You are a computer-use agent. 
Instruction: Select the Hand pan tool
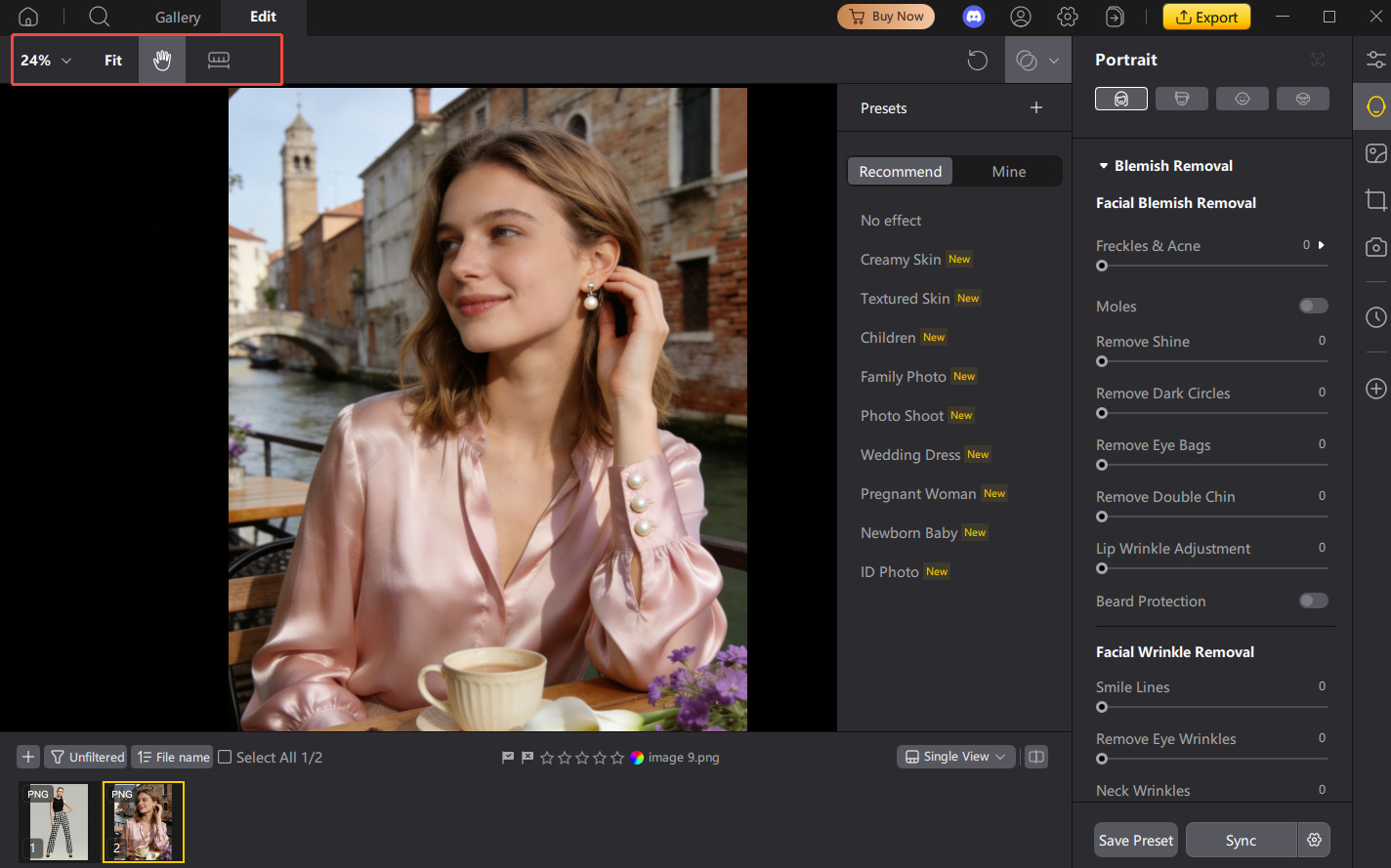[161, 60]
